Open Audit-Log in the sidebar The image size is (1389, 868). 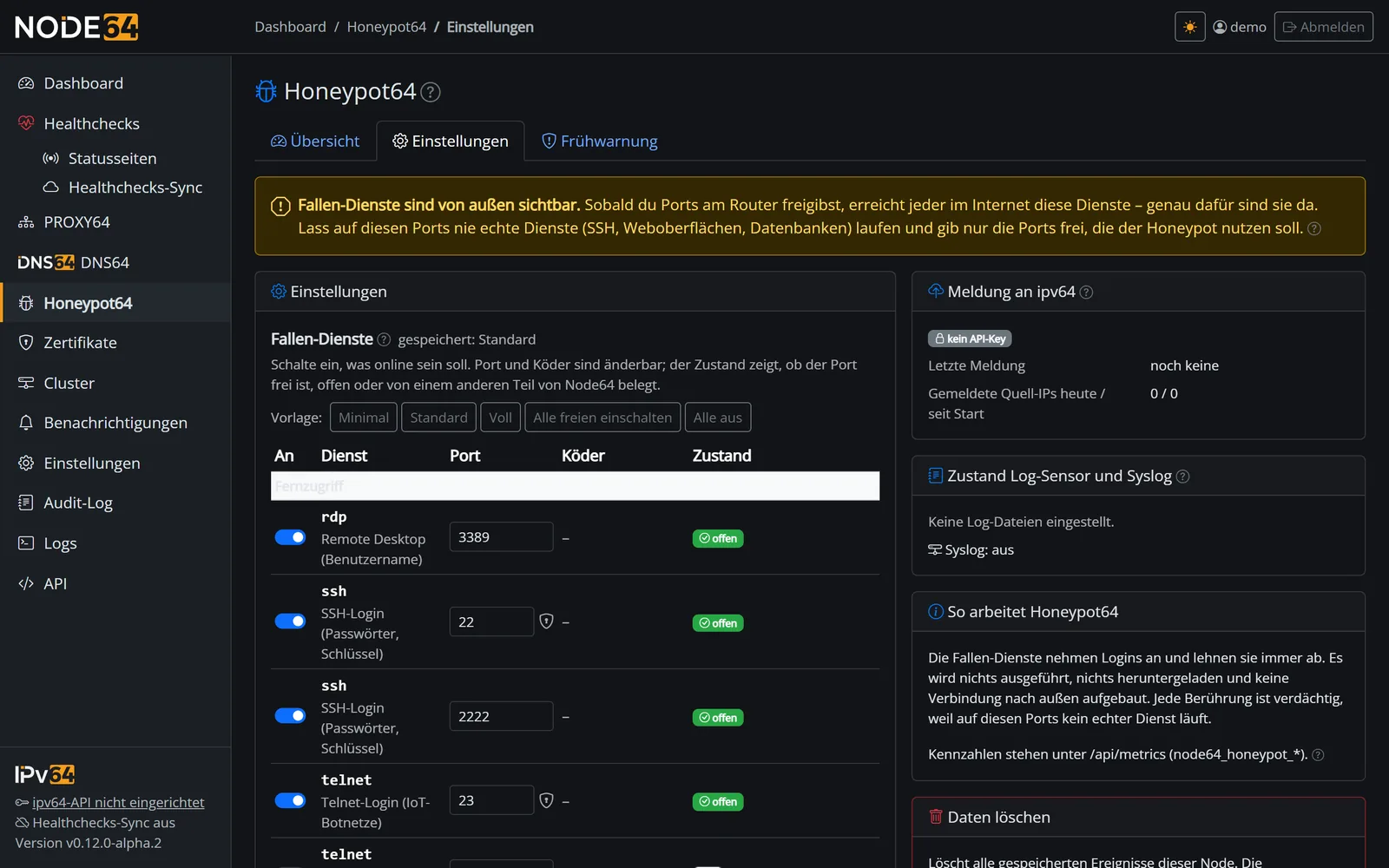coord(115,503)
